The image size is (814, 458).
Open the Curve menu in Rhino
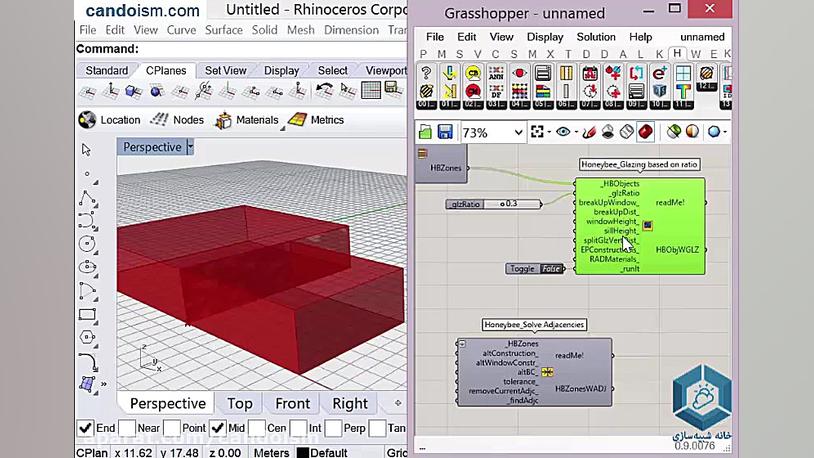pyautogui.click(x=181, y=30)
